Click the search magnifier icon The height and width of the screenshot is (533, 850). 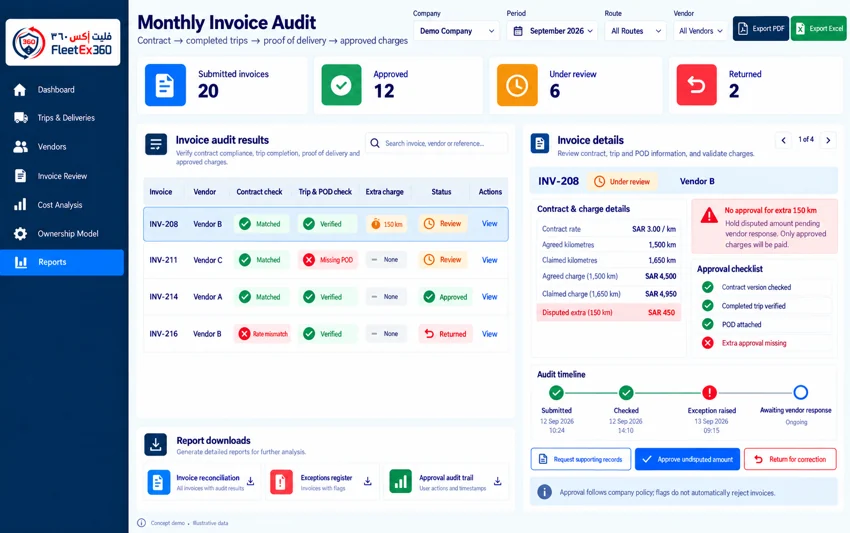click(x=375, y=143)
